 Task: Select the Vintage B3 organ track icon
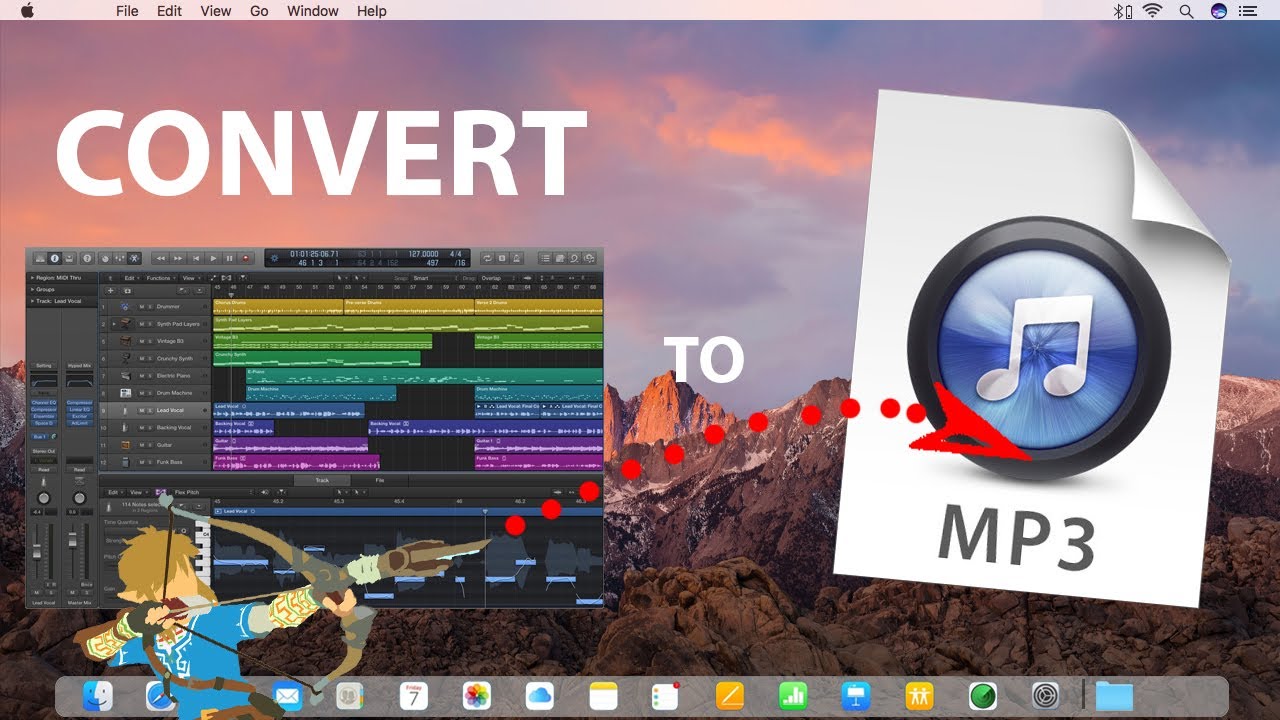pyautogui.click(x=125, y=341)
